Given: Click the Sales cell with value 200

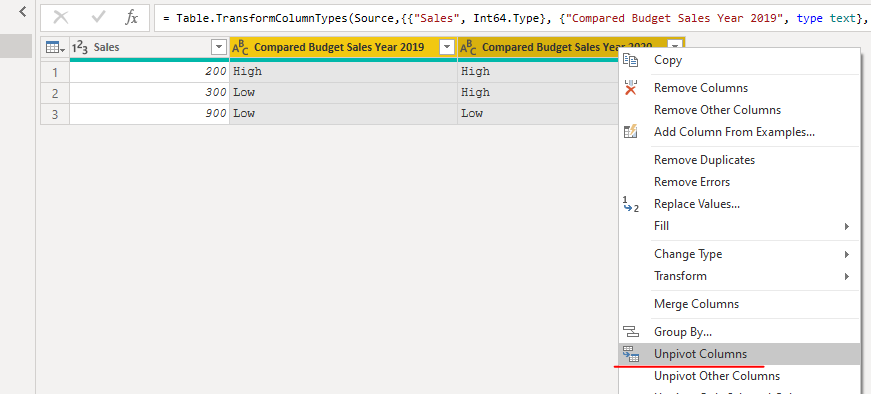Looking at the screenshot, I should click(149, 72).
